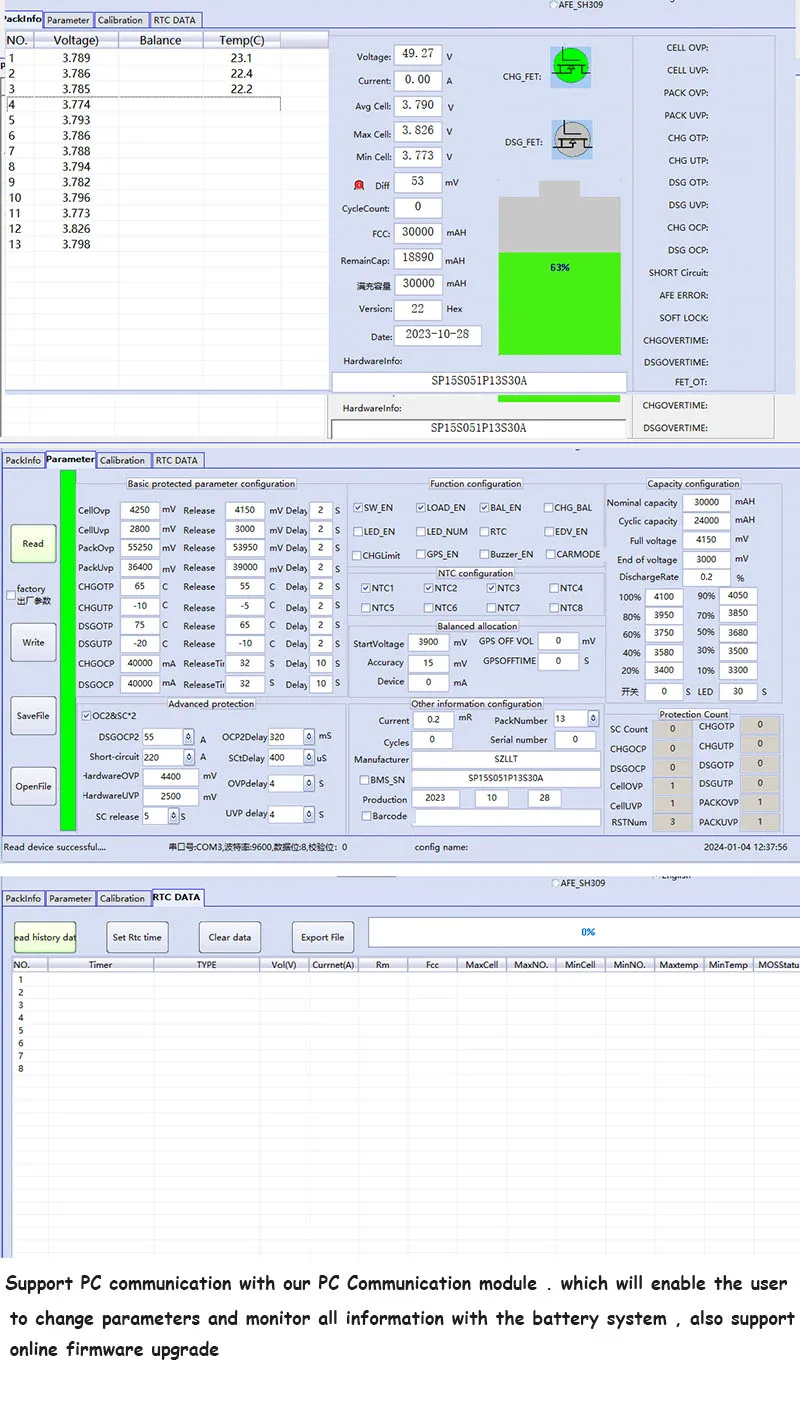
Task: Select RTC DATA tab above the cell voltage table
Action: tap(175, 20)
